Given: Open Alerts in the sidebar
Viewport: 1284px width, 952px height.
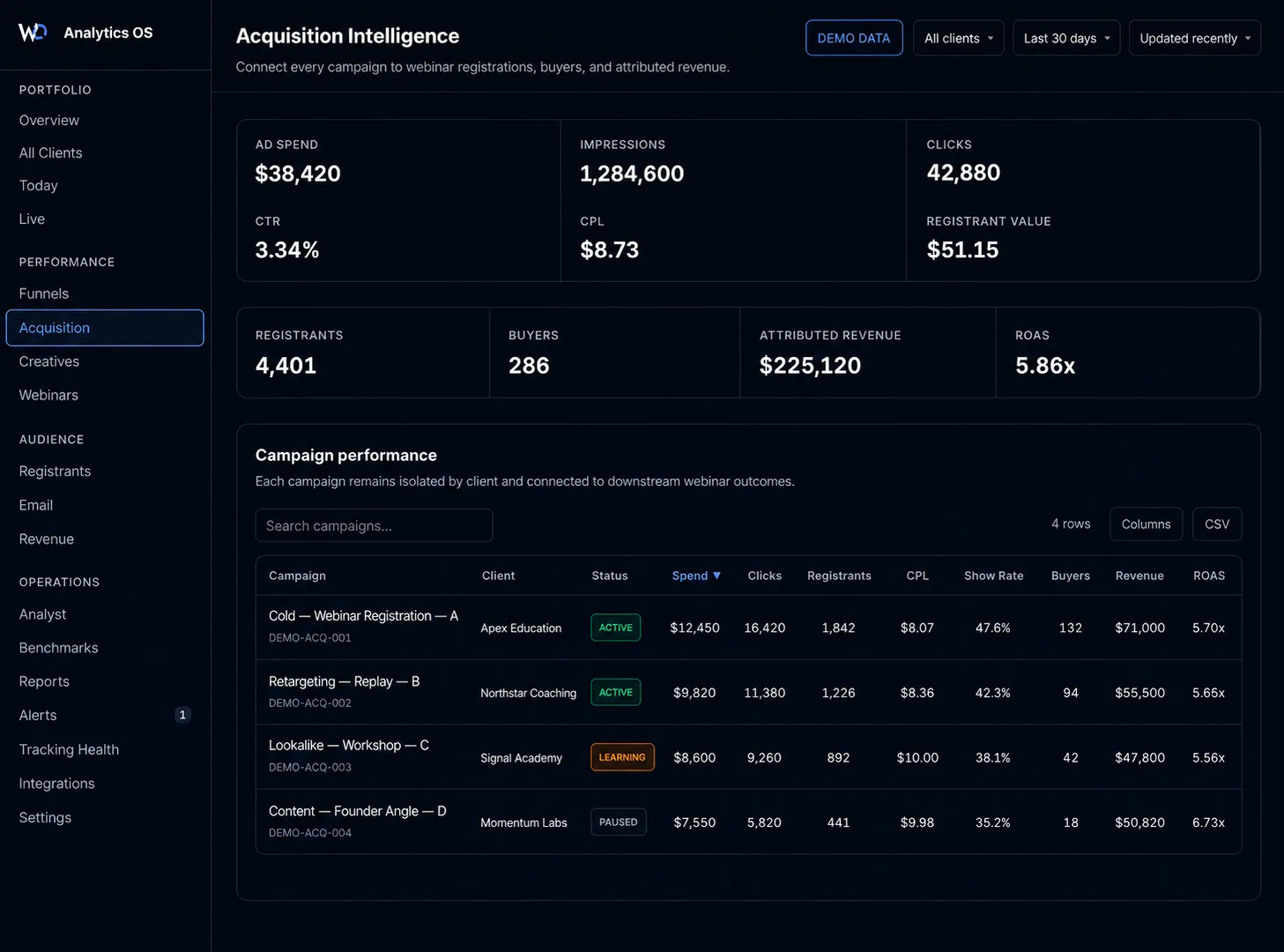Looking at the screenshot, I should click(x=38, y=715).
